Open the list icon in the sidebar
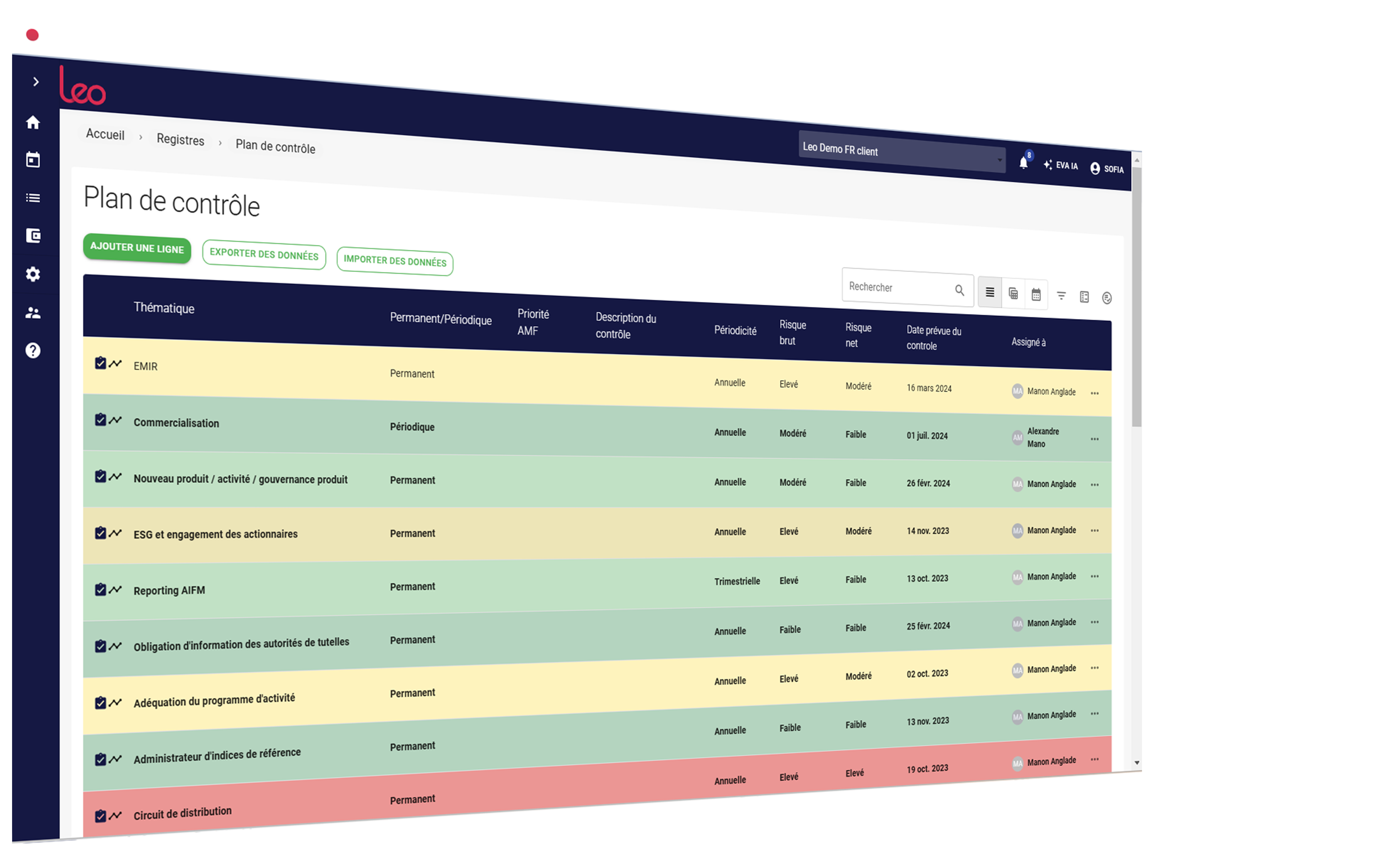1400x854 pixels. 33,198
